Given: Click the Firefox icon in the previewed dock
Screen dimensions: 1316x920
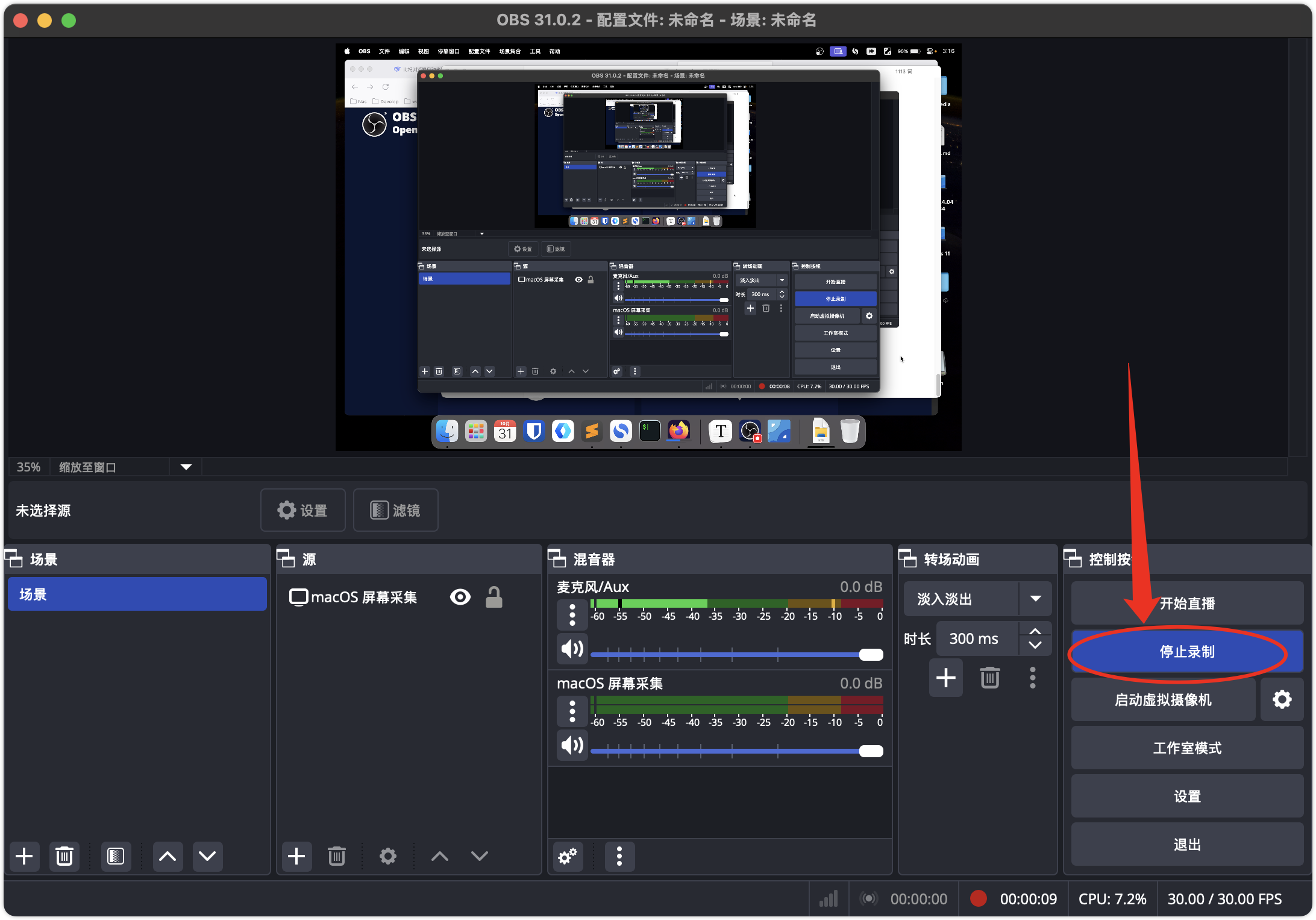Looking at the screenshot, I should pos(678,431).
